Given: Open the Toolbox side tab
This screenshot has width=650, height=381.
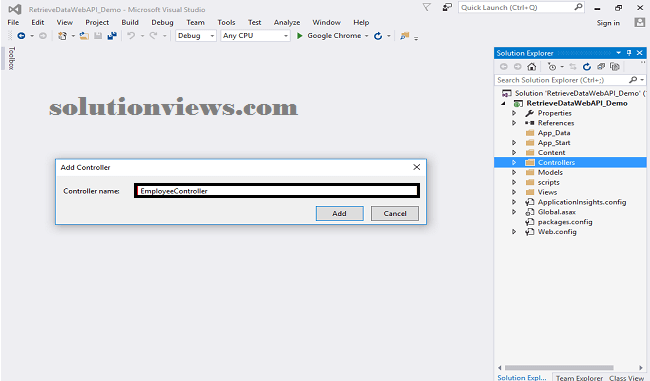Looking at the screenshot, I should tap(11, 58).
